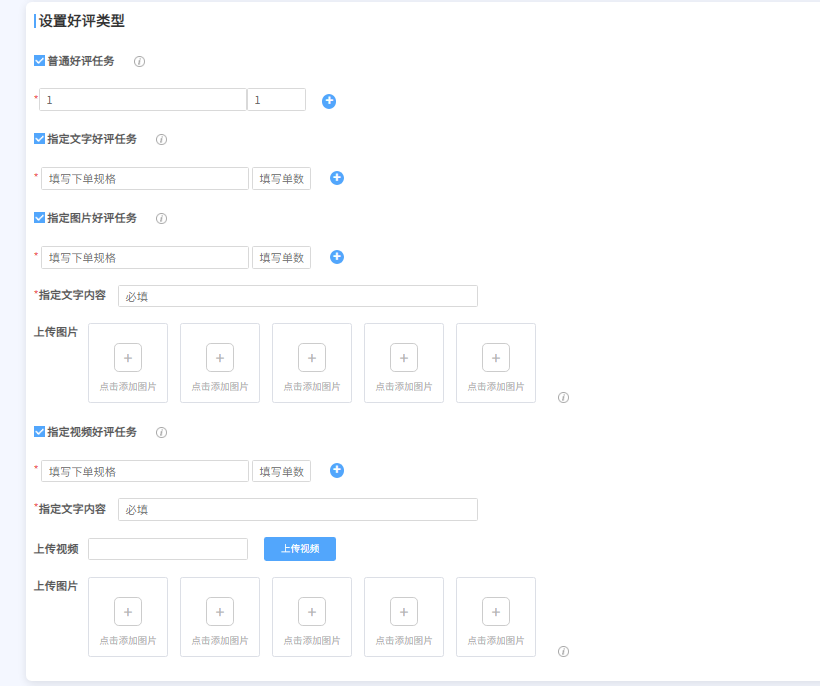The image size is (820, 686).
Task: Click the info icon next to 指定图片好评任务
Action: coord(161,218)
